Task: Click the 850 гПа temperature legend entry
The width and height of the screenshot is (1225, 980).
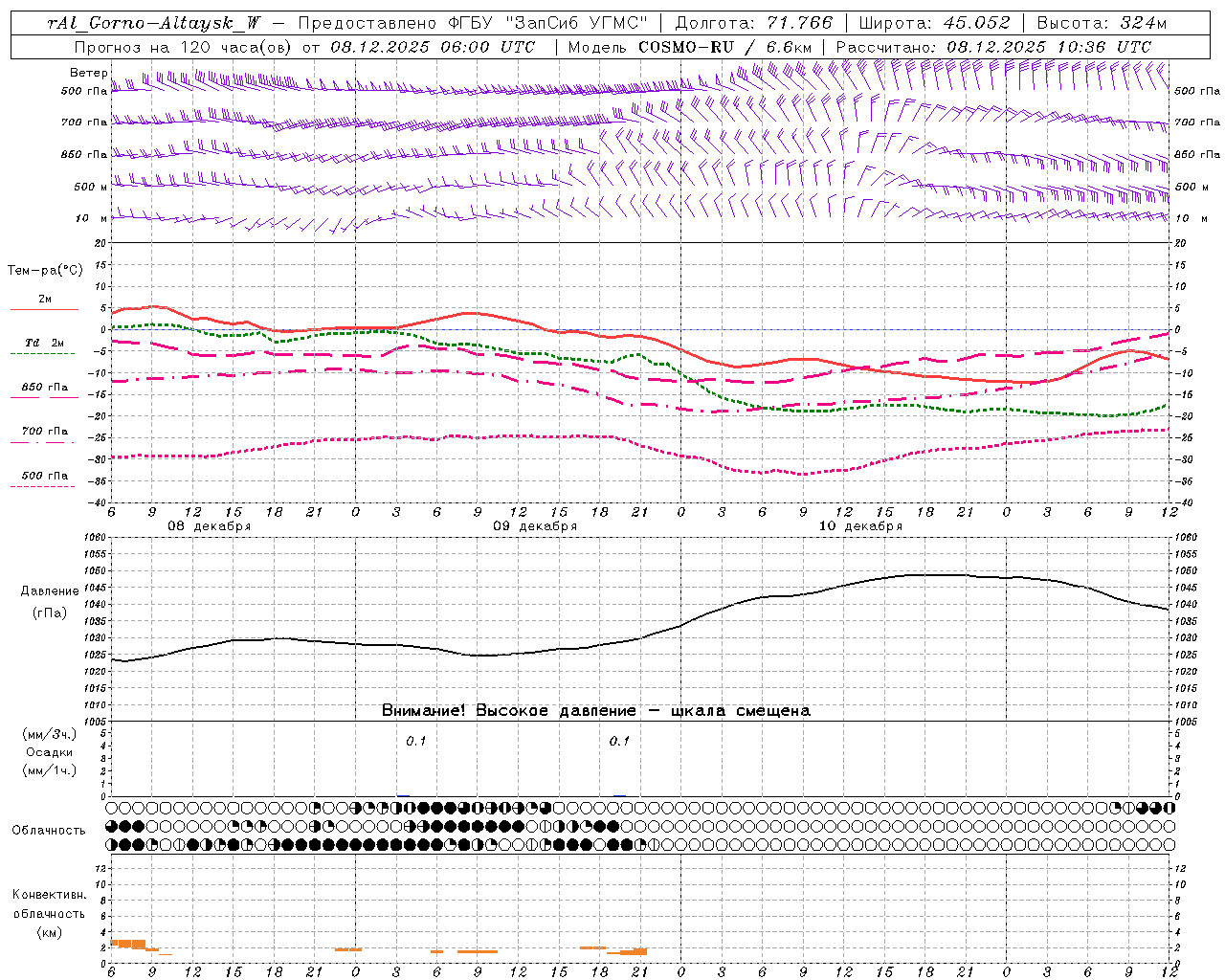Action: click(44, 387)
